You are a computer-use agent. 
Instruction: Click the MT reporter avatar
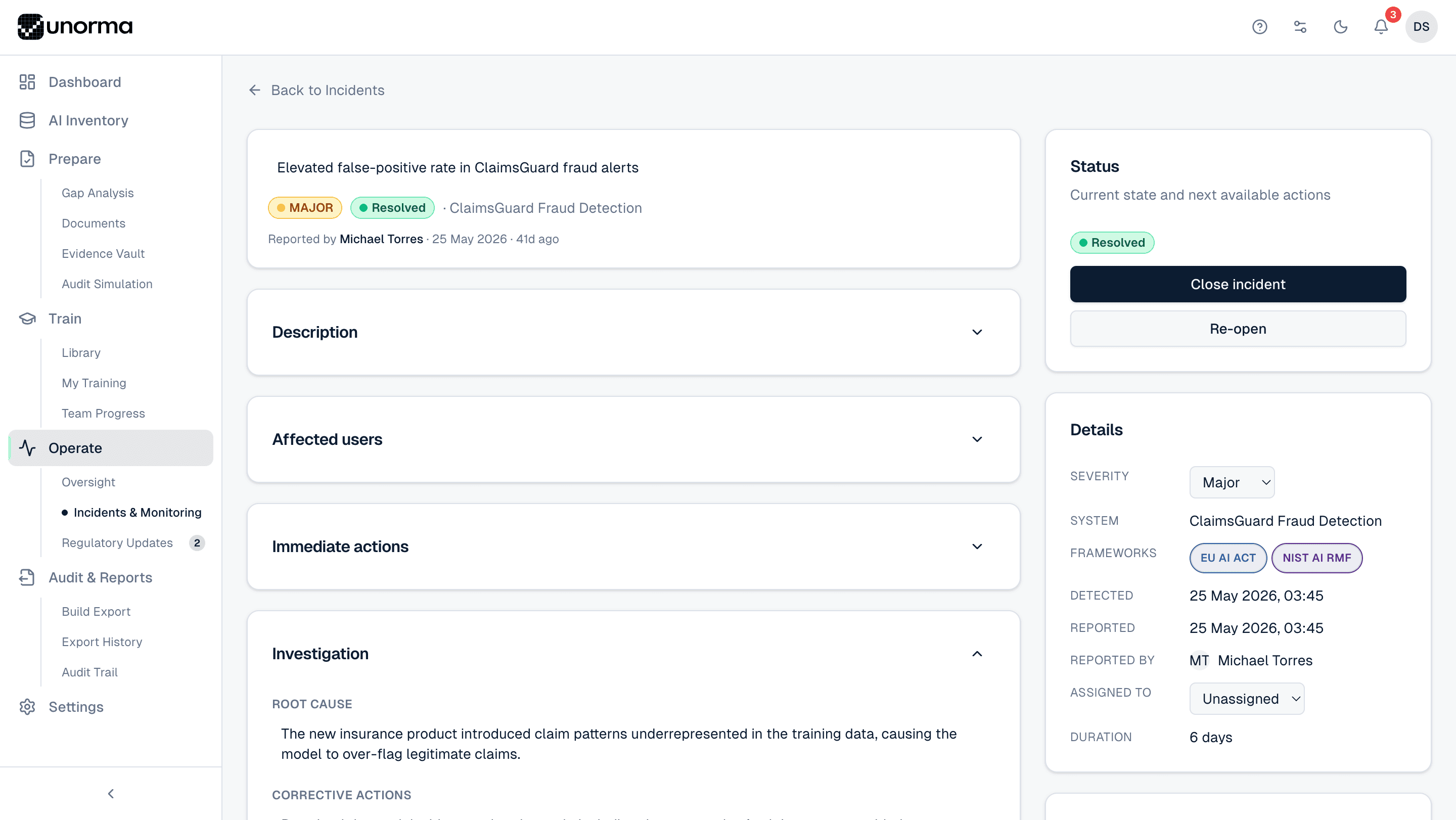pos(1199,661)
